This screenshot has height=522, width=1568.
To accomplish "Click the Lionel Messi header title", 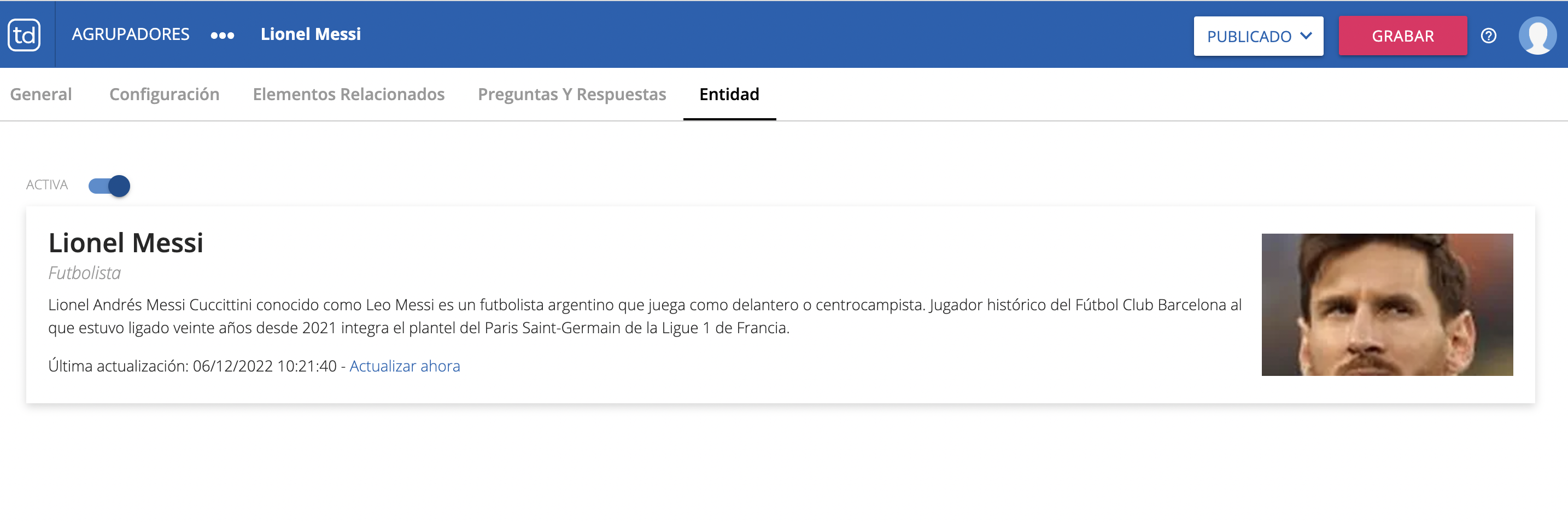I will click(x=311, y=34).
